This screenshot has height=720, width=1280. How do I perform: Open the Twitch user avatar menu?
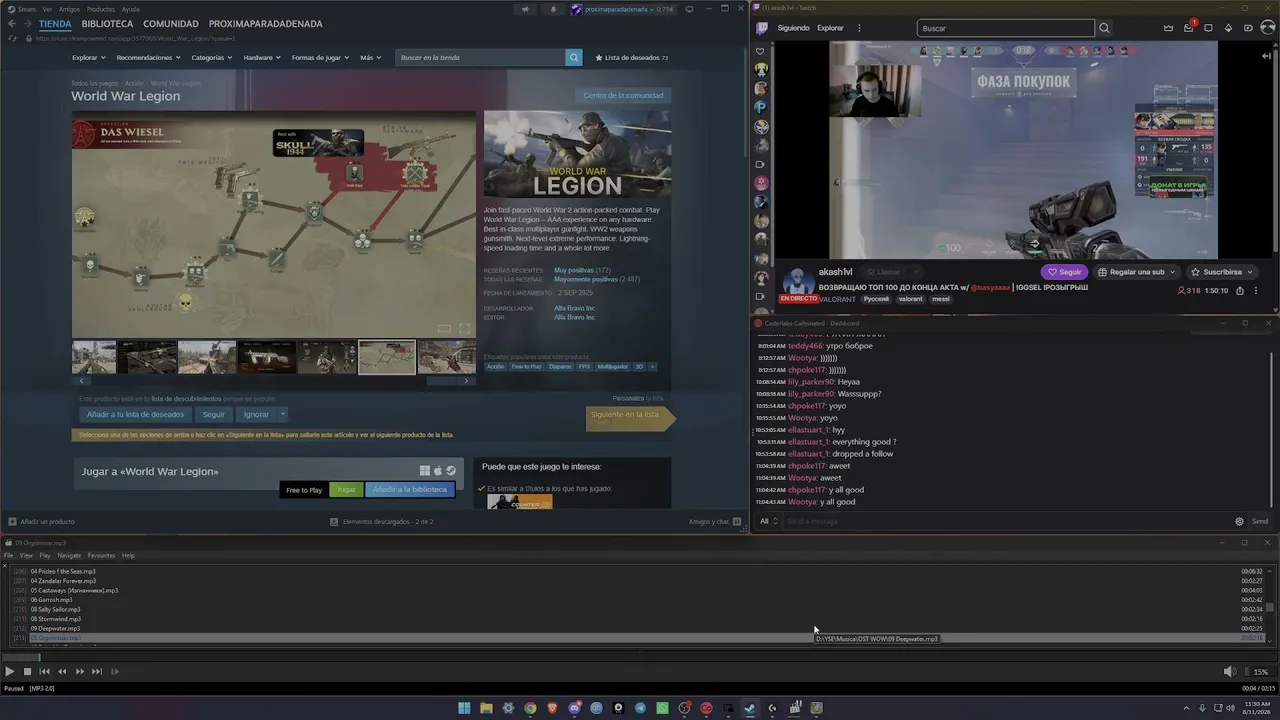(x=1266, y=28)
